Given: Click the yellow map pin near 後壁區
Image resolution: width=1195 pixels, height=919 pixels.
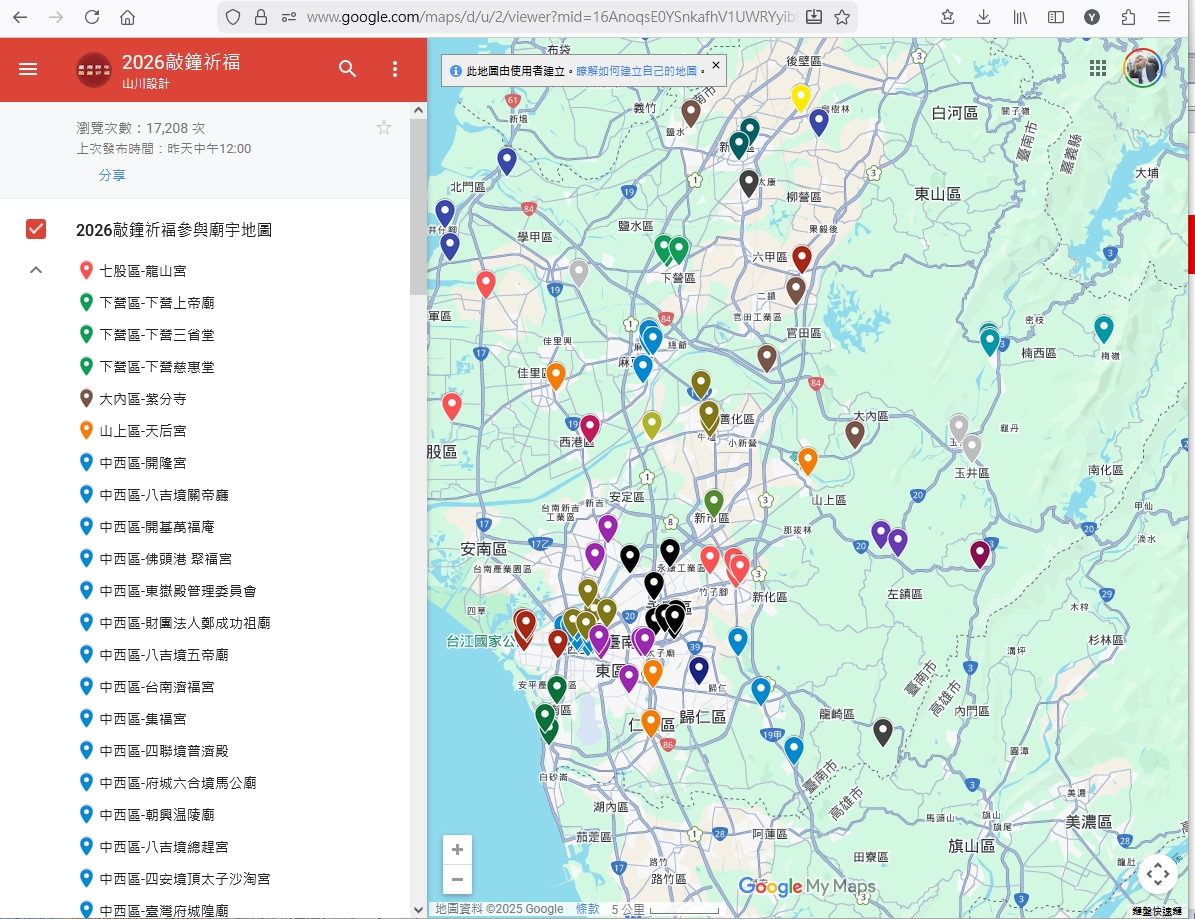Looking at the screenshot, I should click(800, 96).
